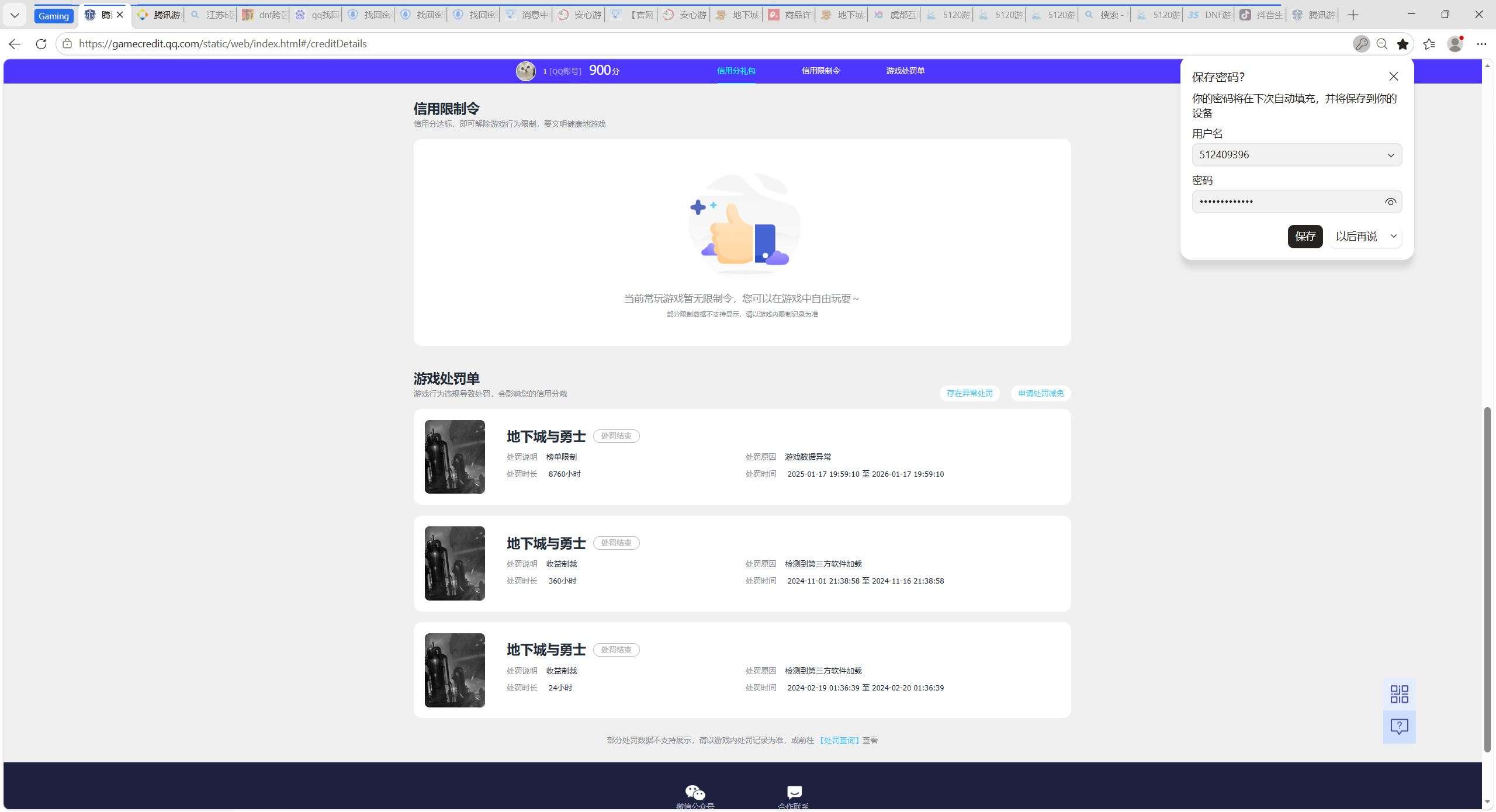
Task: Reload the current page
Action: (41, 44)
